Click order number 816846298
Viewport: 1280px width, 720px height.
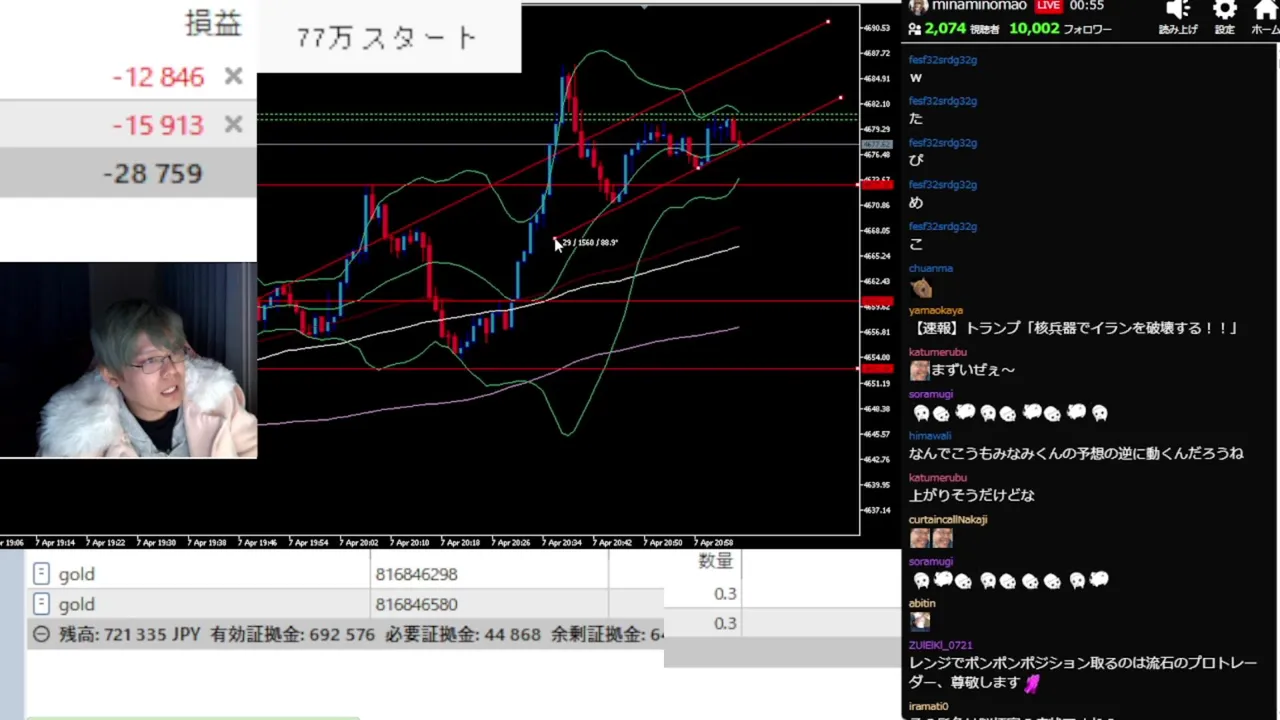click(x=416, y=574)
